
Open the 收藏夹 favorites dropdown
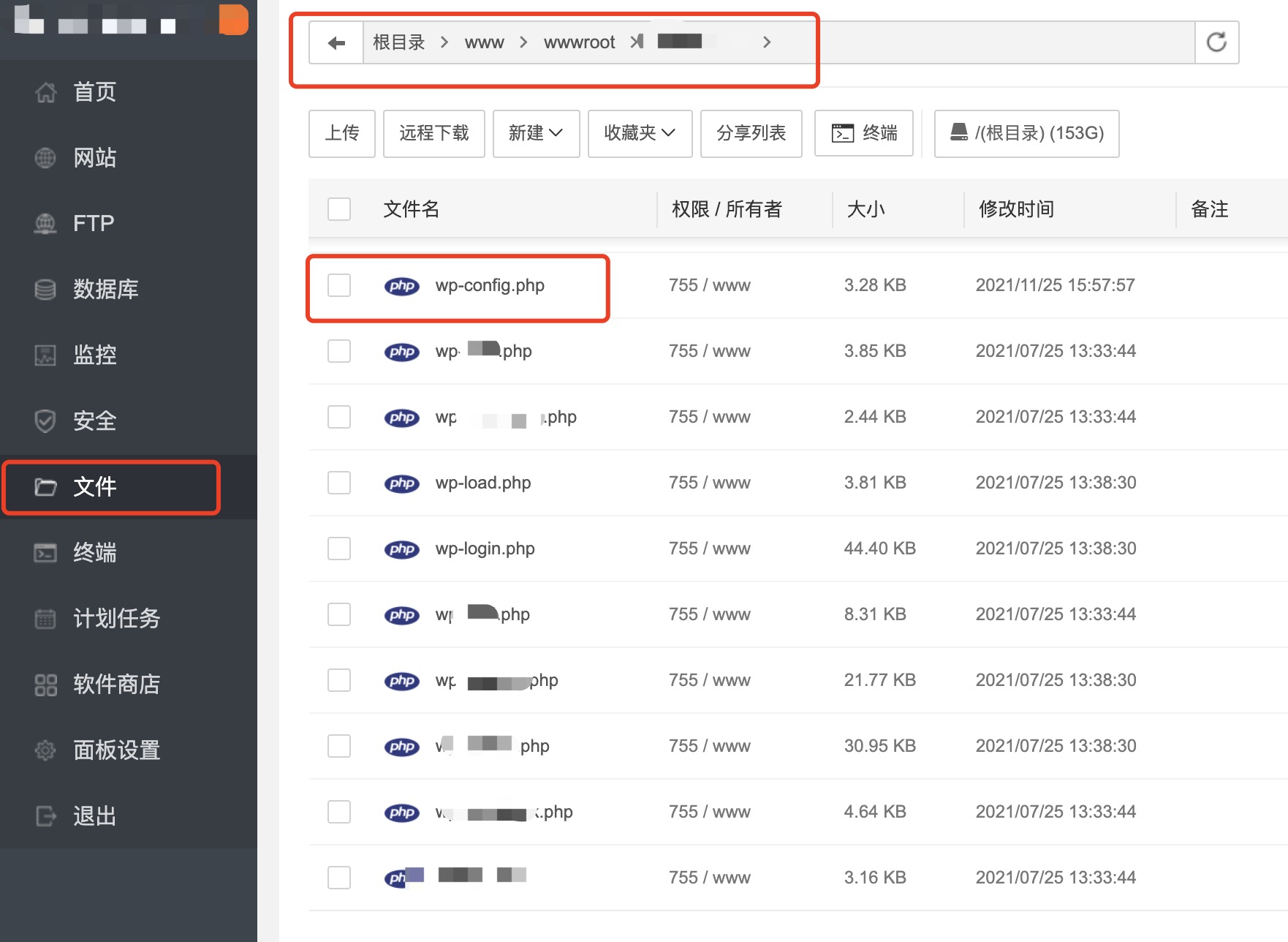coord(640,133)
